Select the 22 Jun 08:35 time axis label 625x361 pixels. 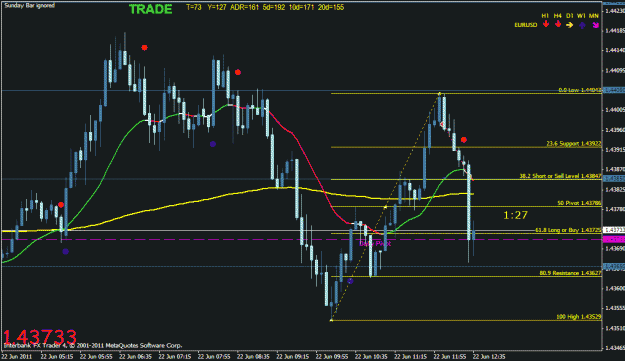[253, 356]
